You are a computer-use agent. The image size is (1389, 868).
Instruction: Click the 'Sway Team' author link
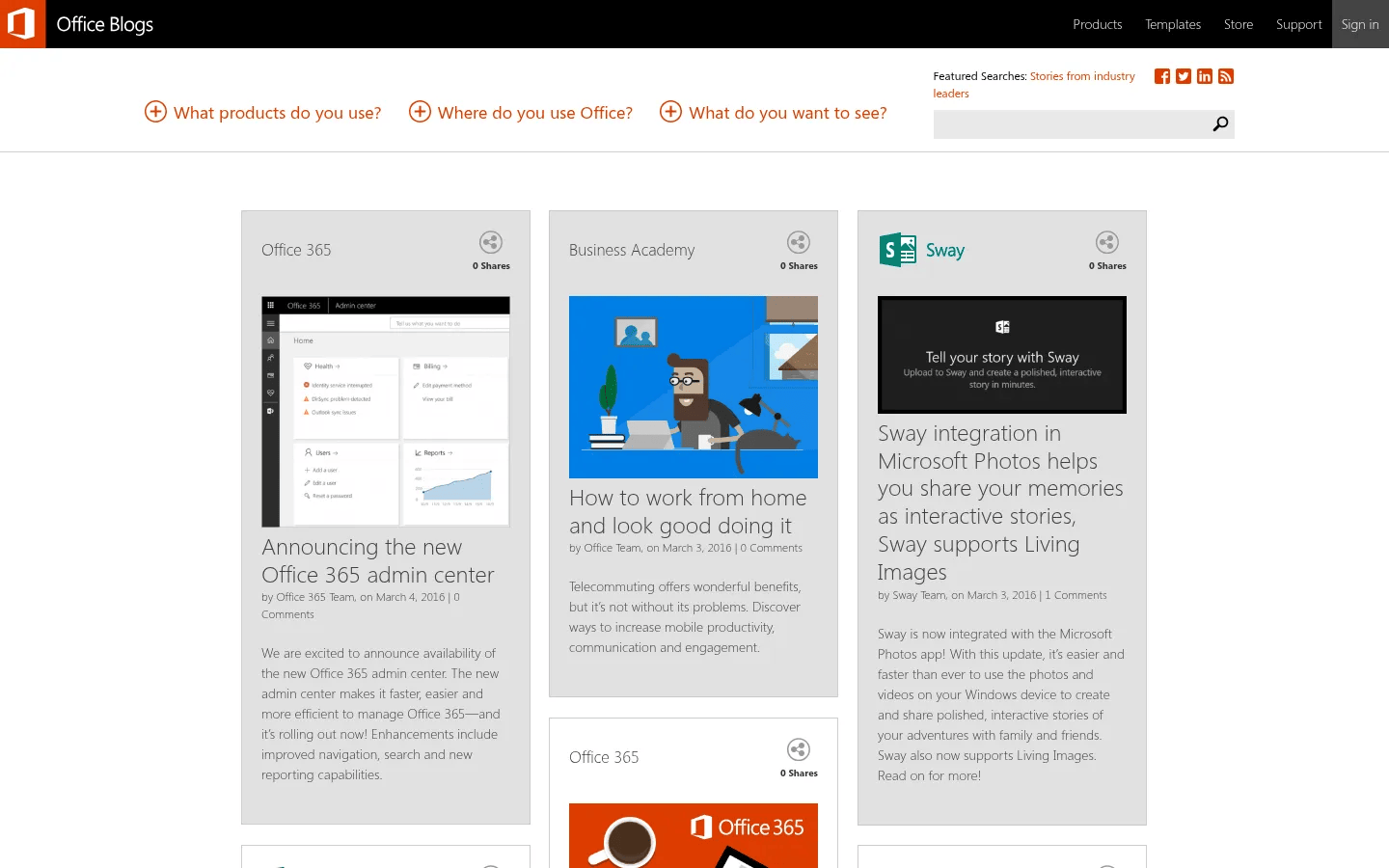(x=918, y=595)
